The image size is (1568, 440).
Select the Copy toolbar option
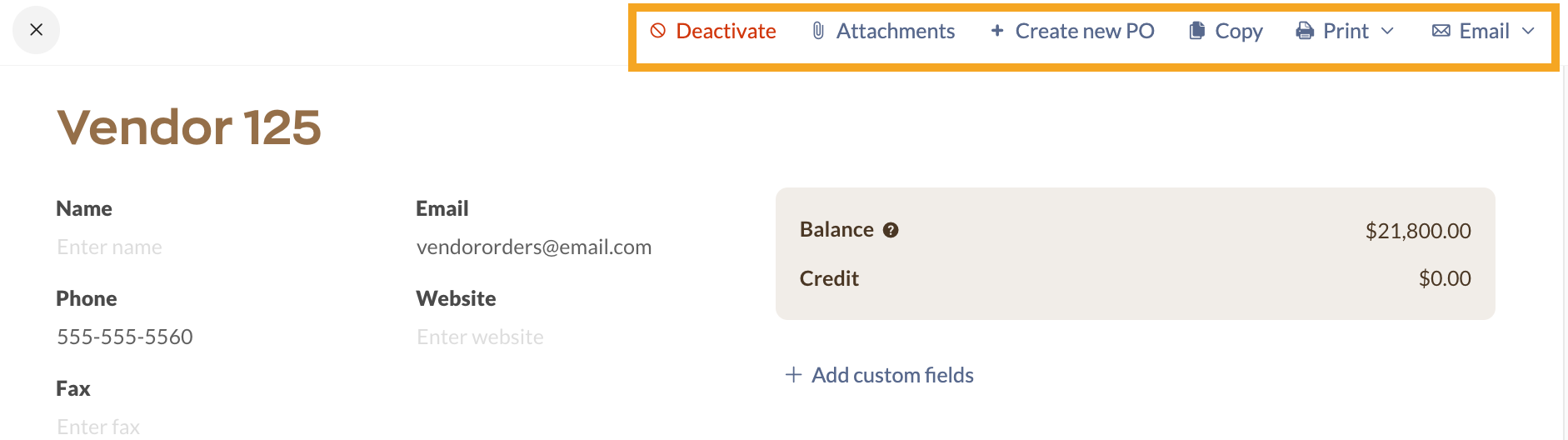tap(1226, 31)
